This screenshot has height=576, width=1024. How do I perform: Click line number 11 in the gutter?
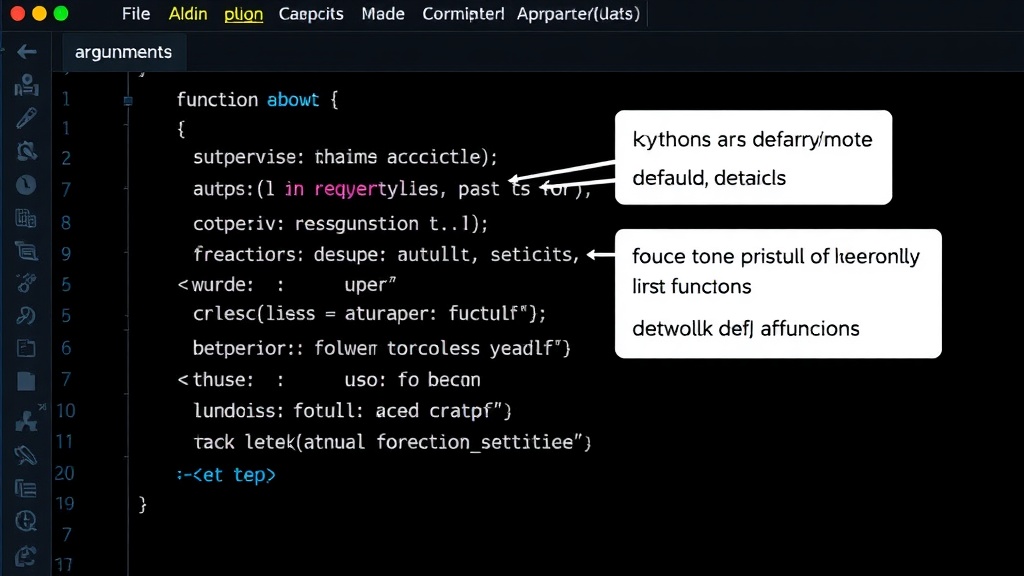tap(64, 441)
